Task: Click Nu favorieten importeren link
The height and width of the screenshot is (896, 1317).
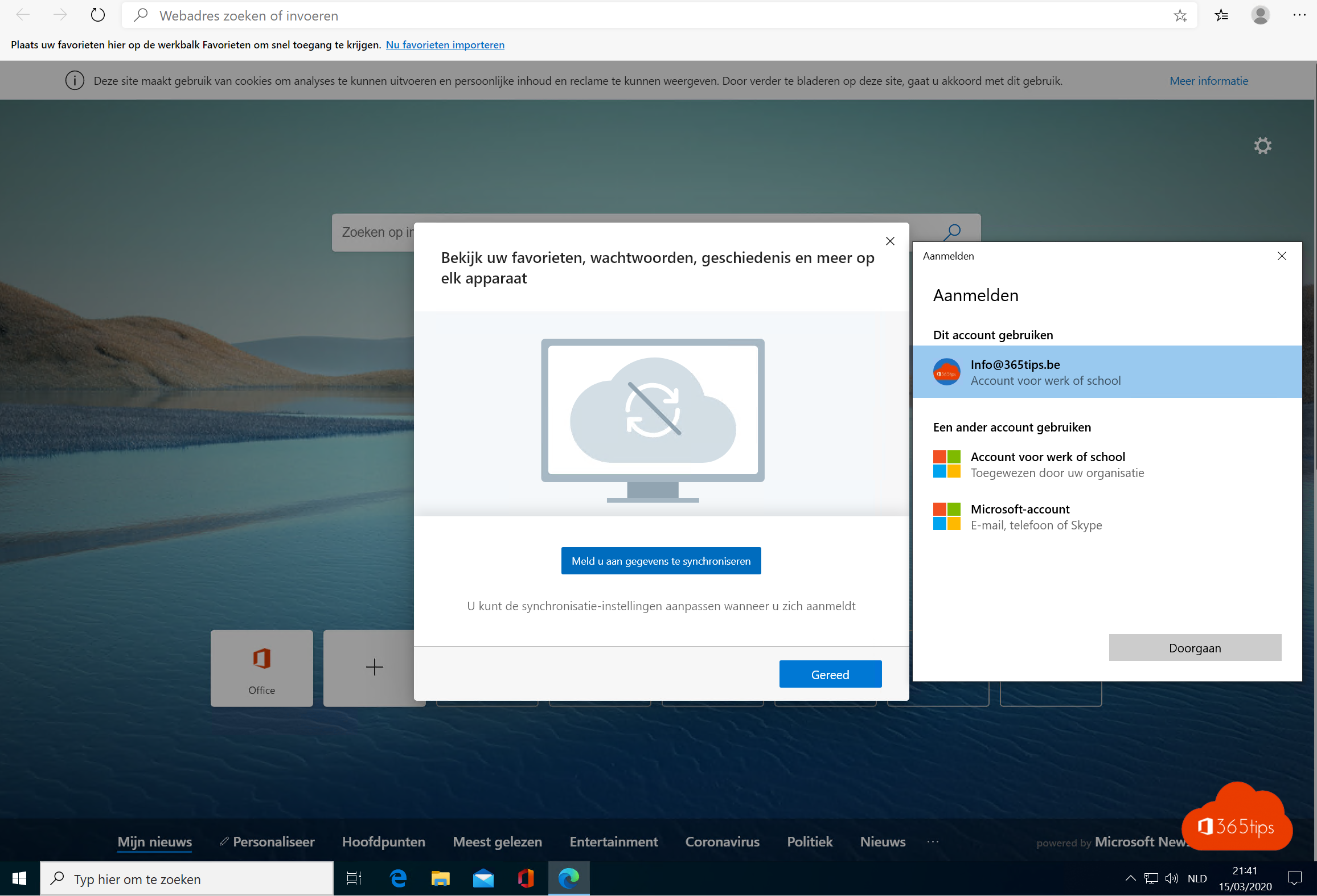Action: pyautogui.click(x=445, y=44)
